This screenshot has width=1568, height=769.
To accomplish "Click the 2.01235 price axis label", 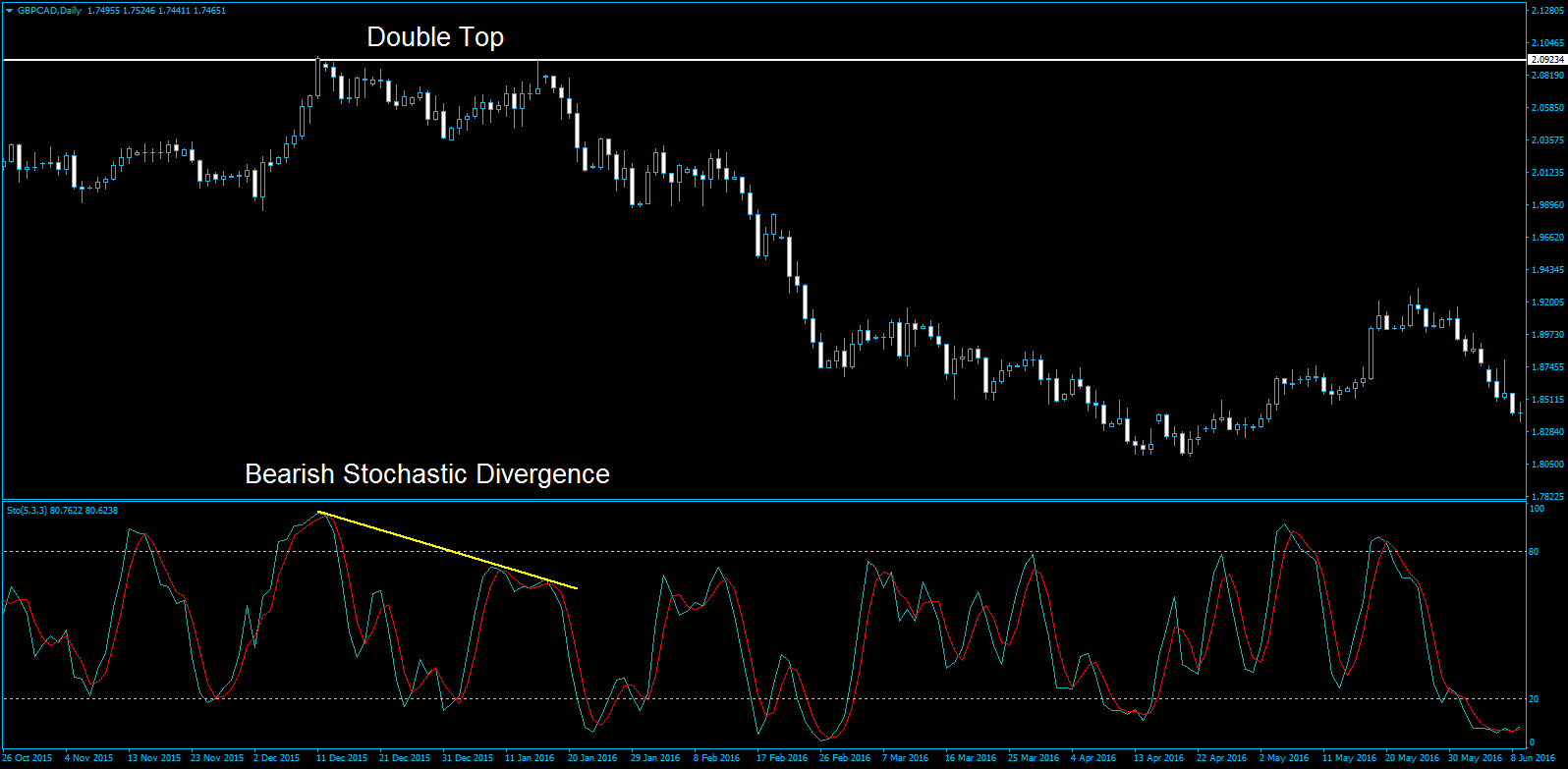I will click(x=1546, y=173).
